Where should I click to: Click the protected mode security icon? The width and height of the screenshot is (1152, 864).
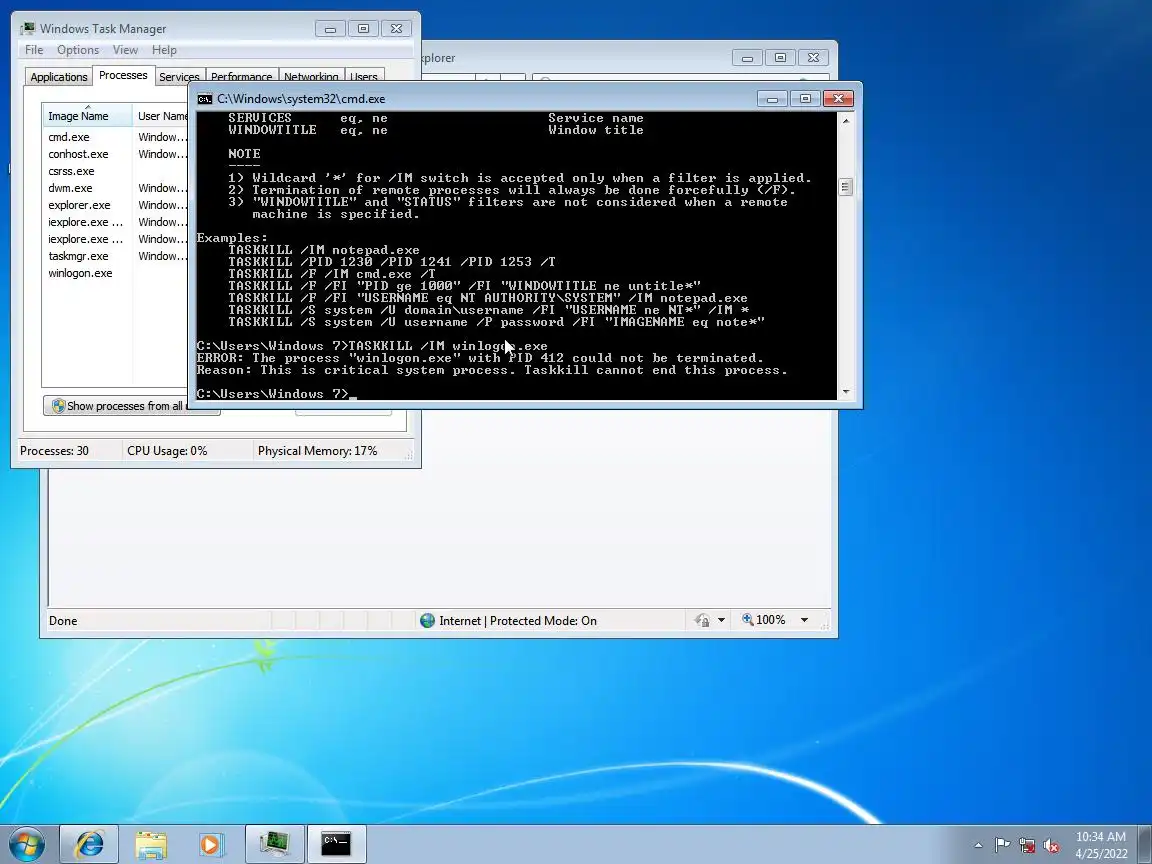point(702,621)
